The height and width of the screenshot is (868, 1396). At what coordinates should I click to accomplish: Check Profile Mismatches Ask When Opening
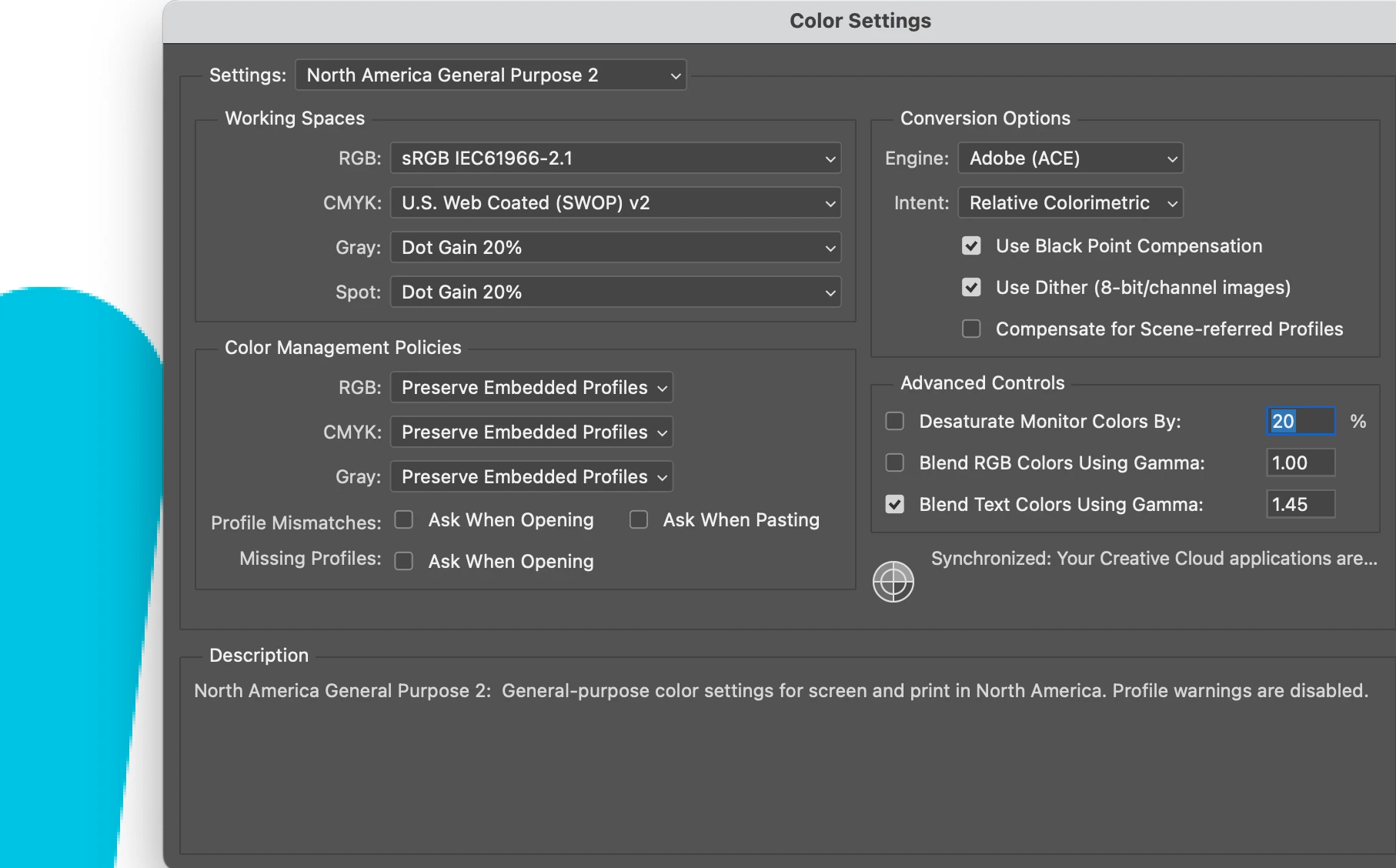tap(404, 520)
